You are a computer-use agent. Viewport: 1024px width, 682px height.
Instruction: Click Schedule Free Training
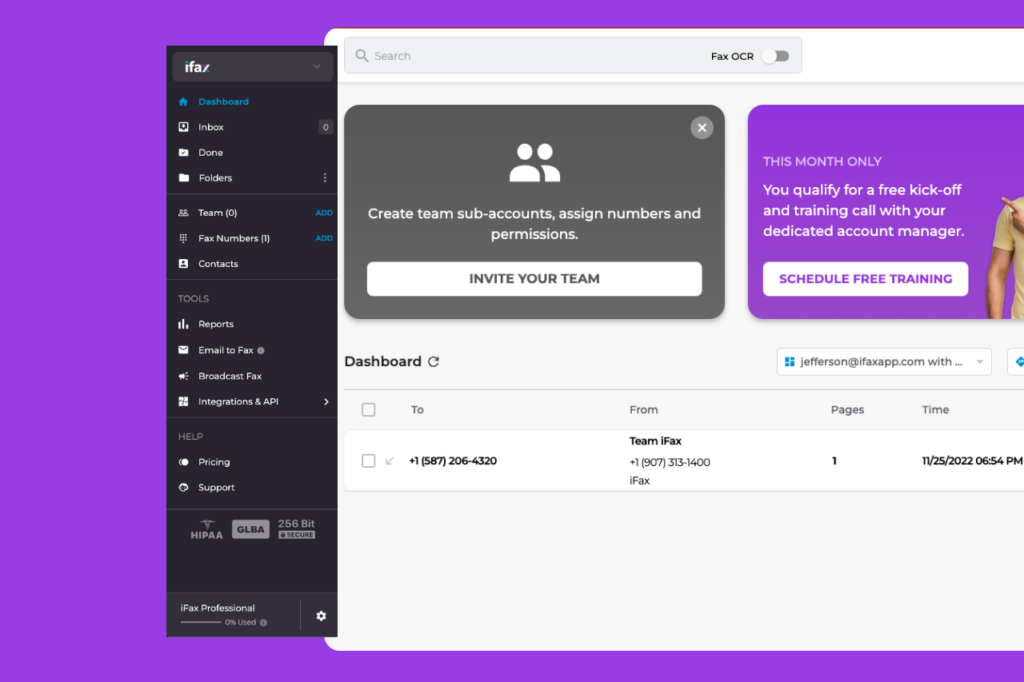[865, 279]
